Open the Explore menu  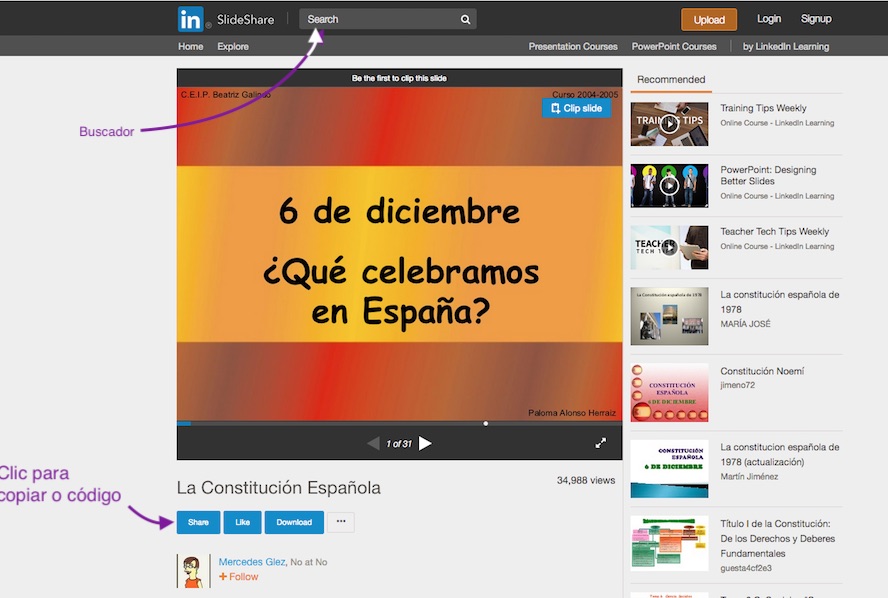tap(232, 46)
